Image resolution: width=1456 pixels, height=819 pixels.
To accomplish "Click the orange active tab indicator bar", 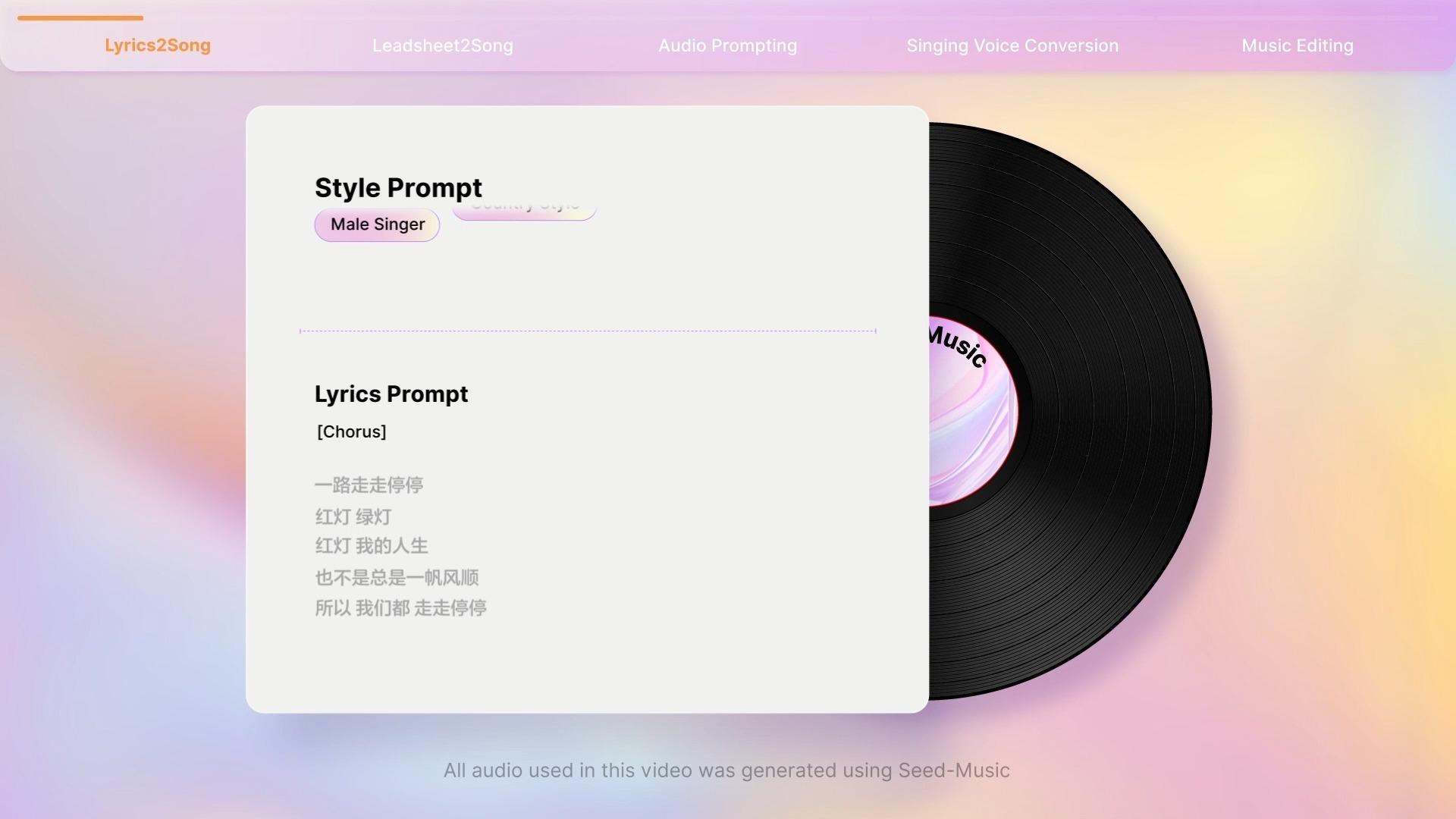I will click(x=80, y=18).
